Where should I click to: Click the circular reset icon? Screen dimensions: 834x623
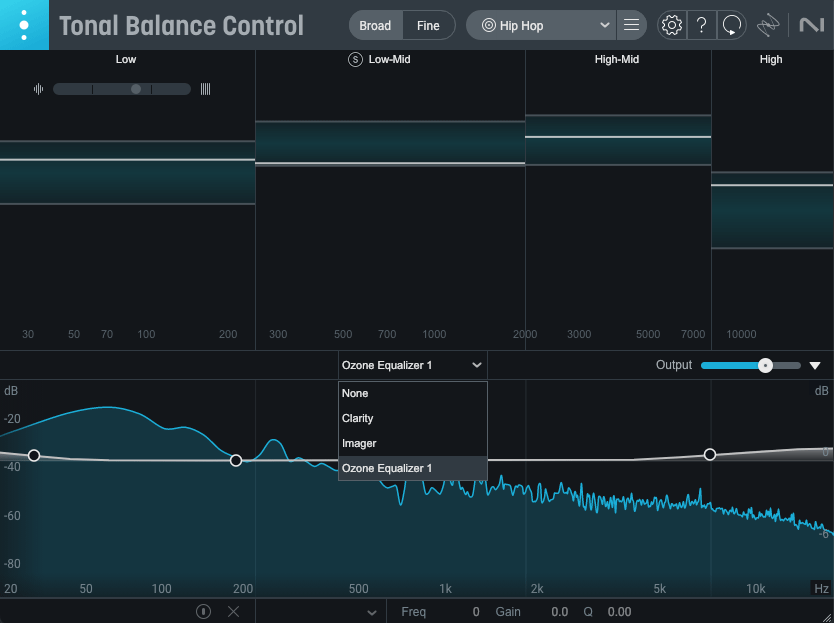pyautogui.click(x=732, y=25)
